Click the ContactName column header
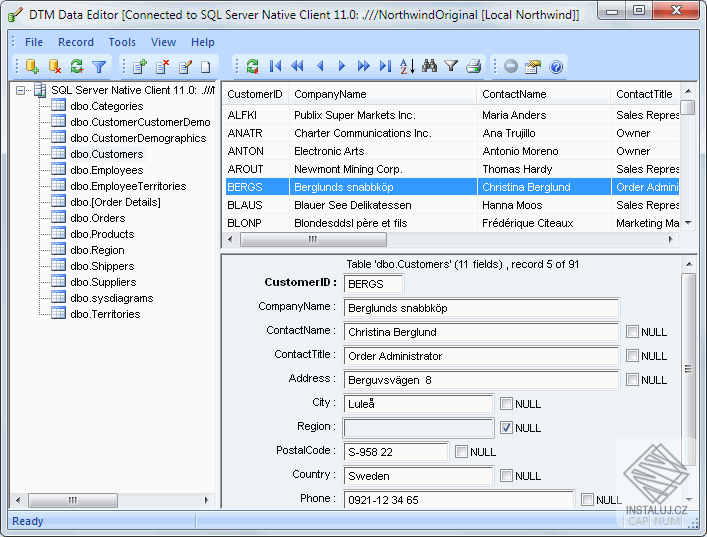This screenshot has height=537, width=707. point(543,94)
